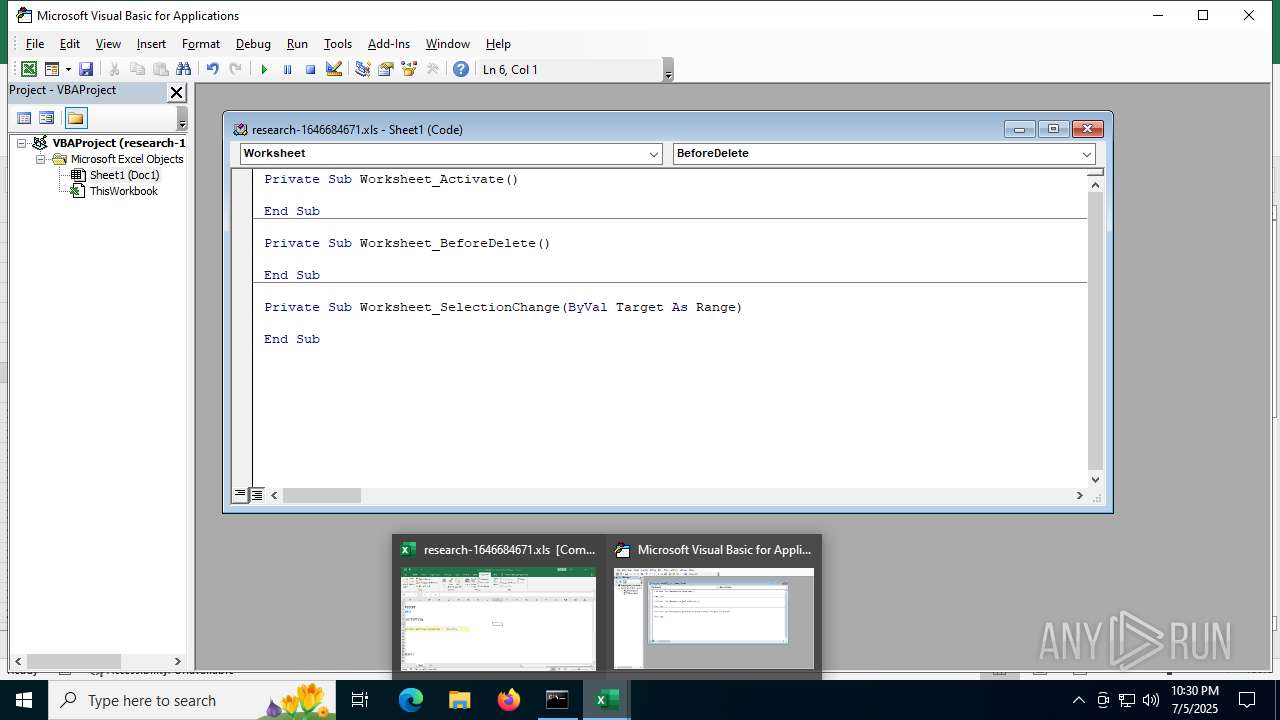Minimize the Sheet1 code window
Screen dimensions: 1280x720
1019,129
